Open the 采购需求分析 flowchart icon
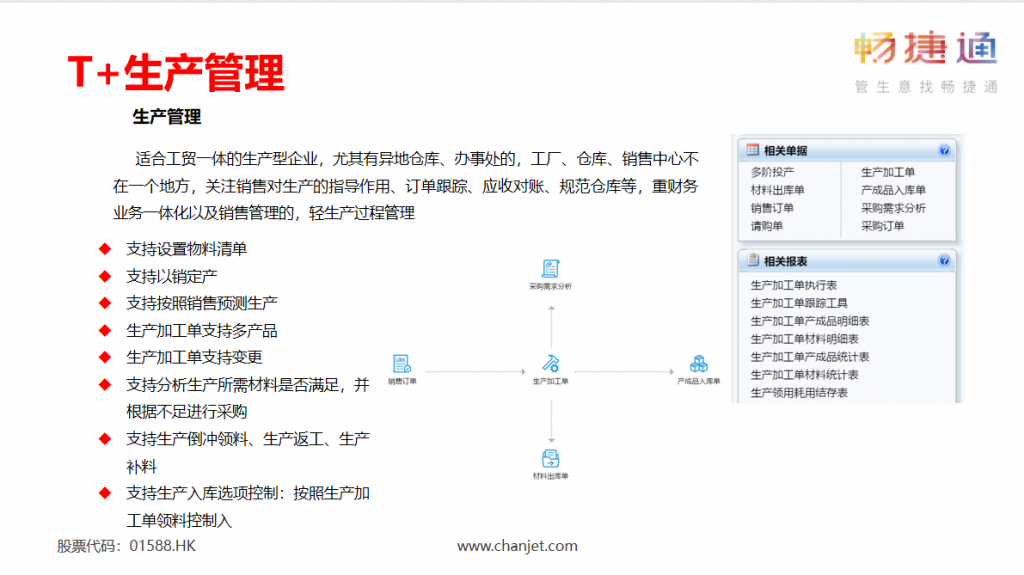Viewport: 1024px width, 575px height. click(550, 268)
